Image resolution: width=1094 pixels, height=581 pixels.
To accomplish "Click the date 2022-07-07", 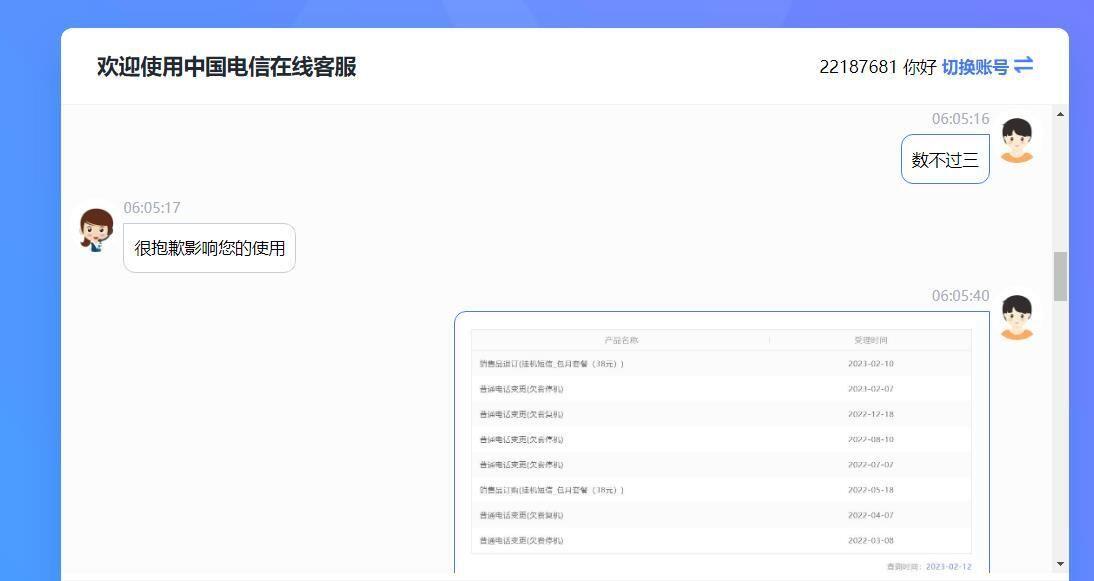I will coord(871,465).
